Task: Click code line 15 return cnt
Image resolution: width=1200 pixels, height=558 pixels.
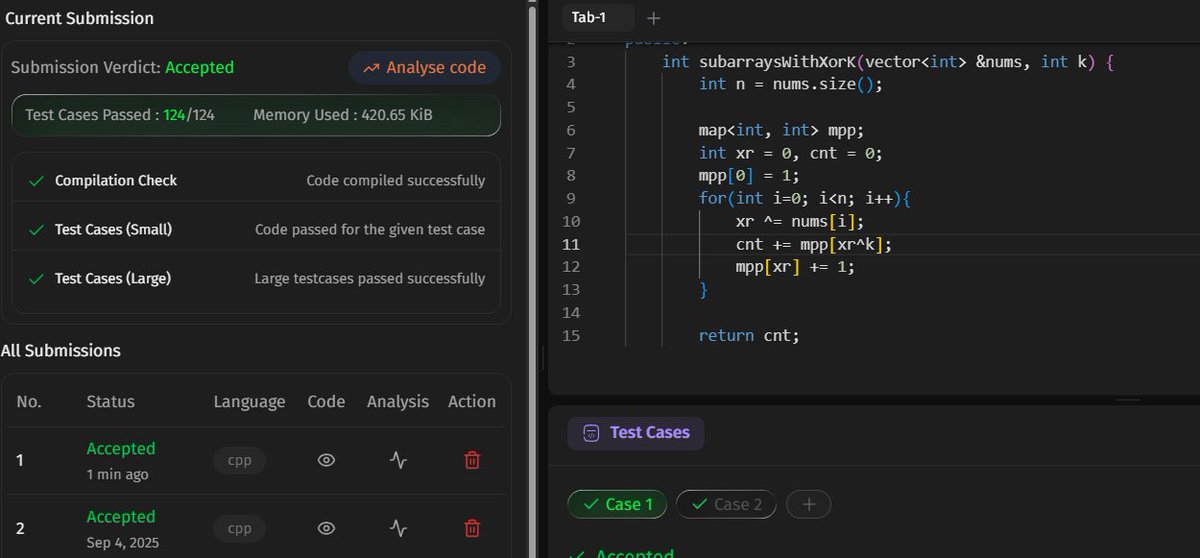Action: (x=749, y=336)
